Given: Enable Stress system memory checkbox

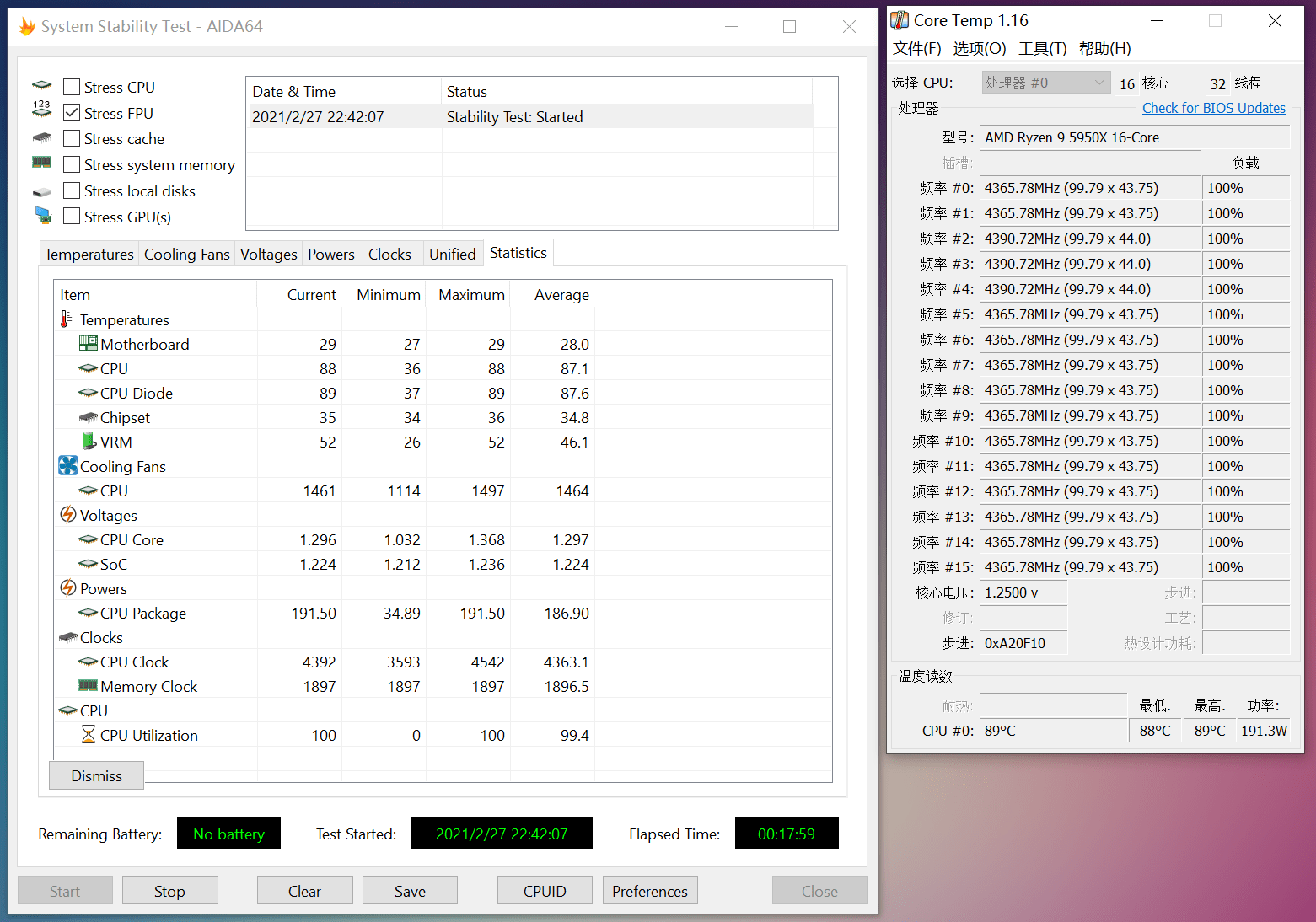Looking at the screenshot, I should (72, 164).
